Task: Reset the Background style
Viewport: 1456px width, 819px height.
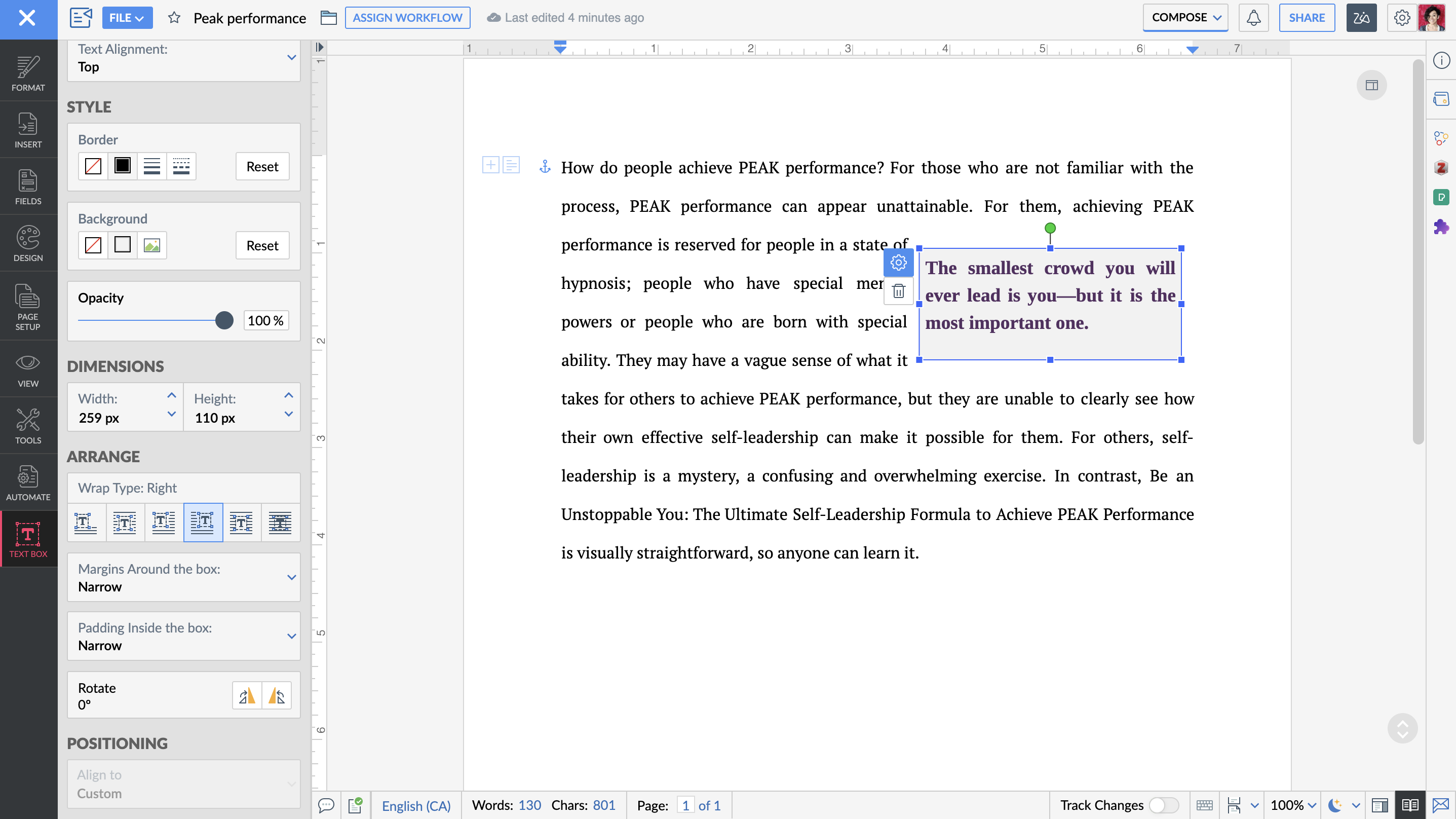Action: pos(262,245)
